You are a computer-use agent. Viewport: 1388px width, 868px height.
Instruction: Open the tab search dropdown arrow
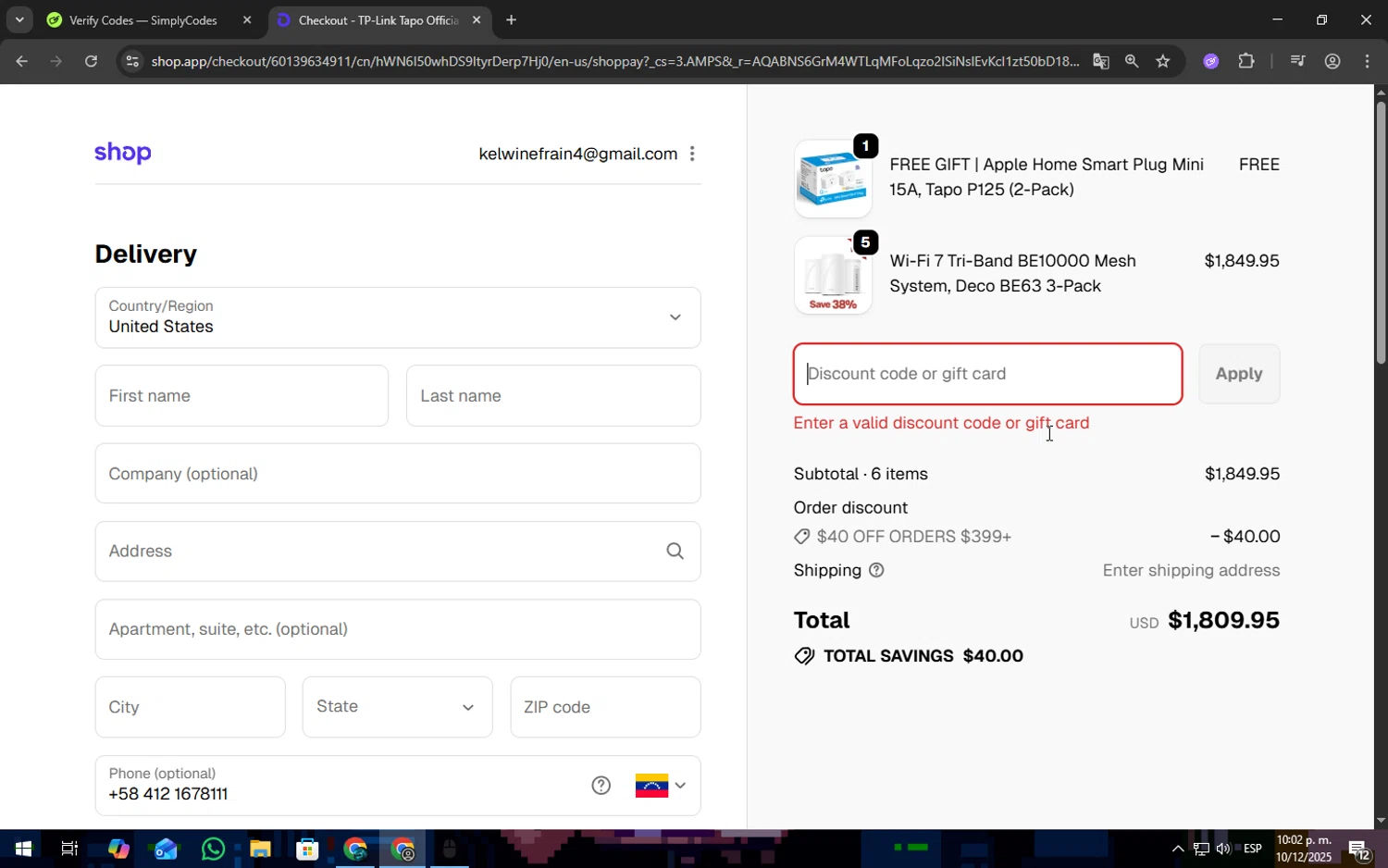click(19, 19)
